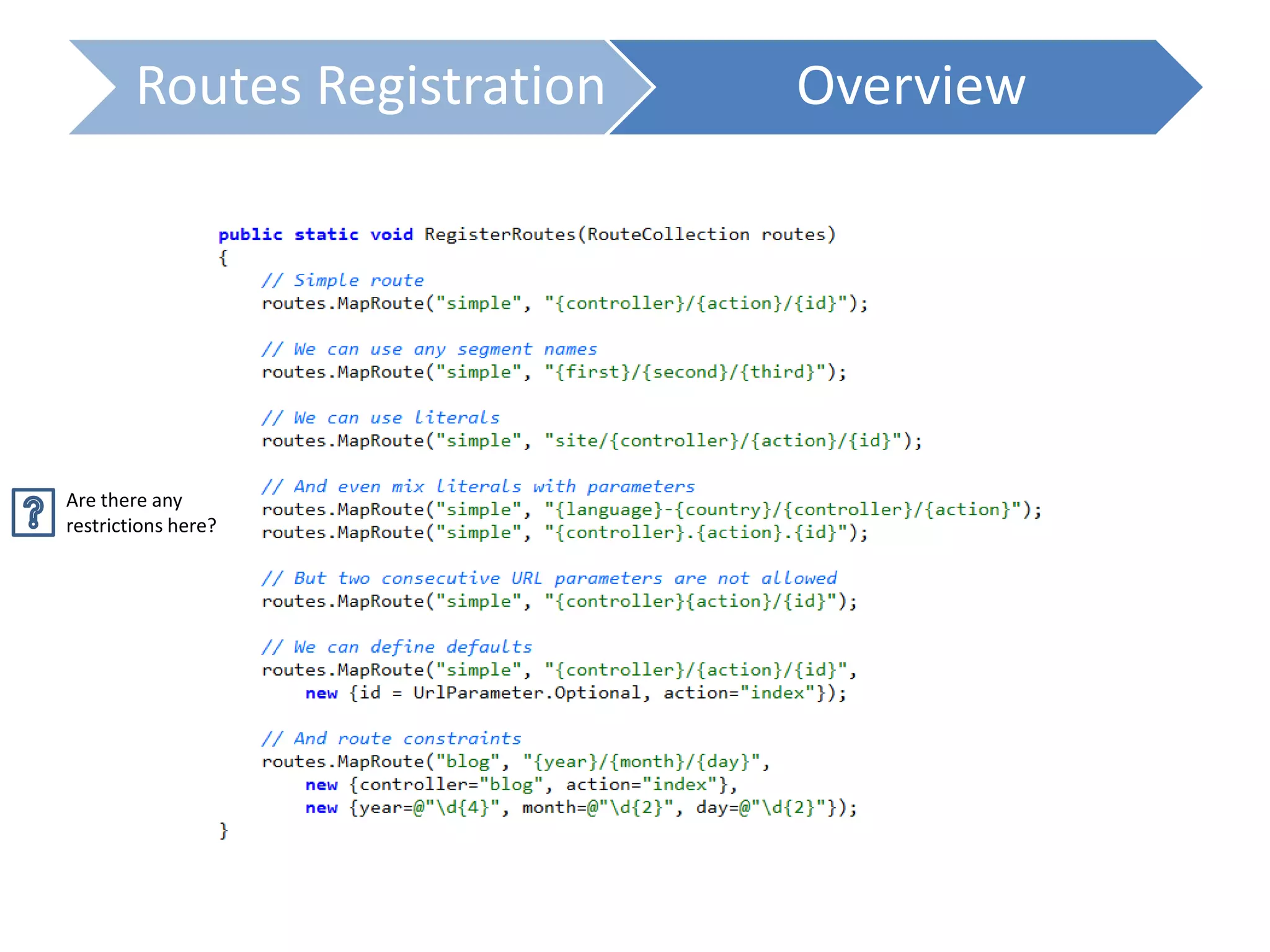Click 'Are there any restrictions here?' text

point(141,513)
